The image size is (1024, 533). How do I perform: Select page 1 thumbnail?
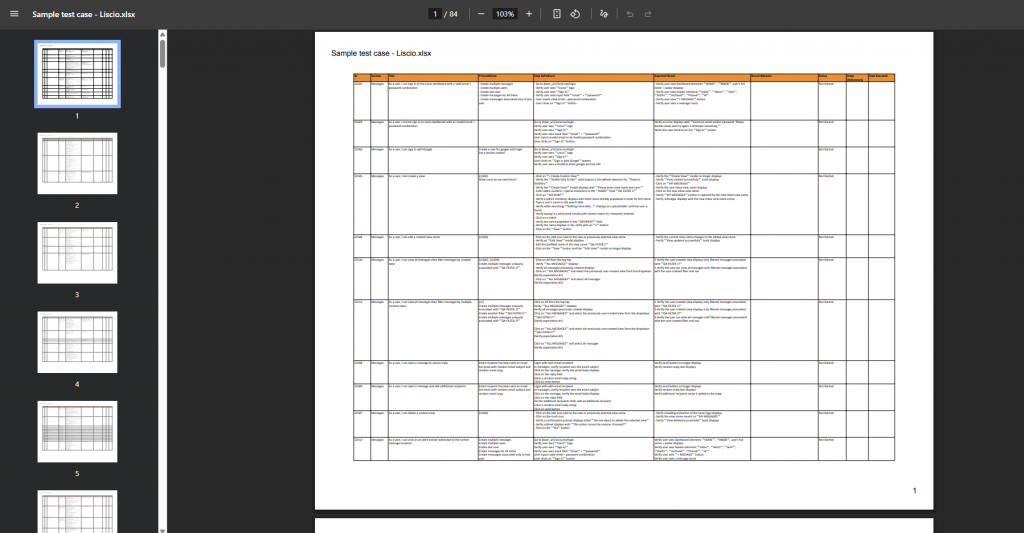77,74
